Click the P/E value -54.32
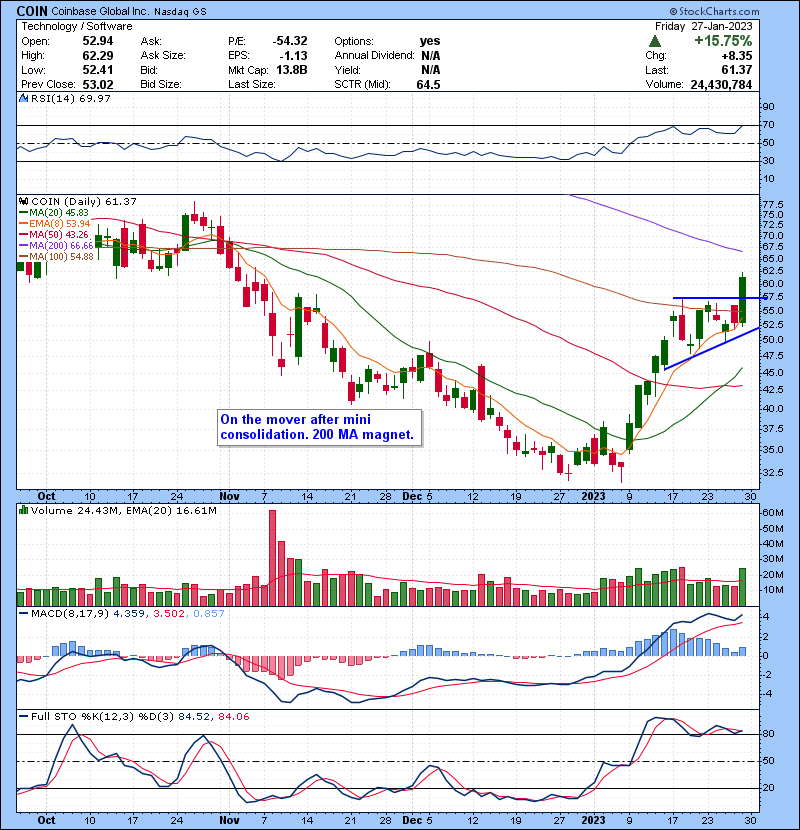Viewport: 800px width, 830px height. click(290, 41)
